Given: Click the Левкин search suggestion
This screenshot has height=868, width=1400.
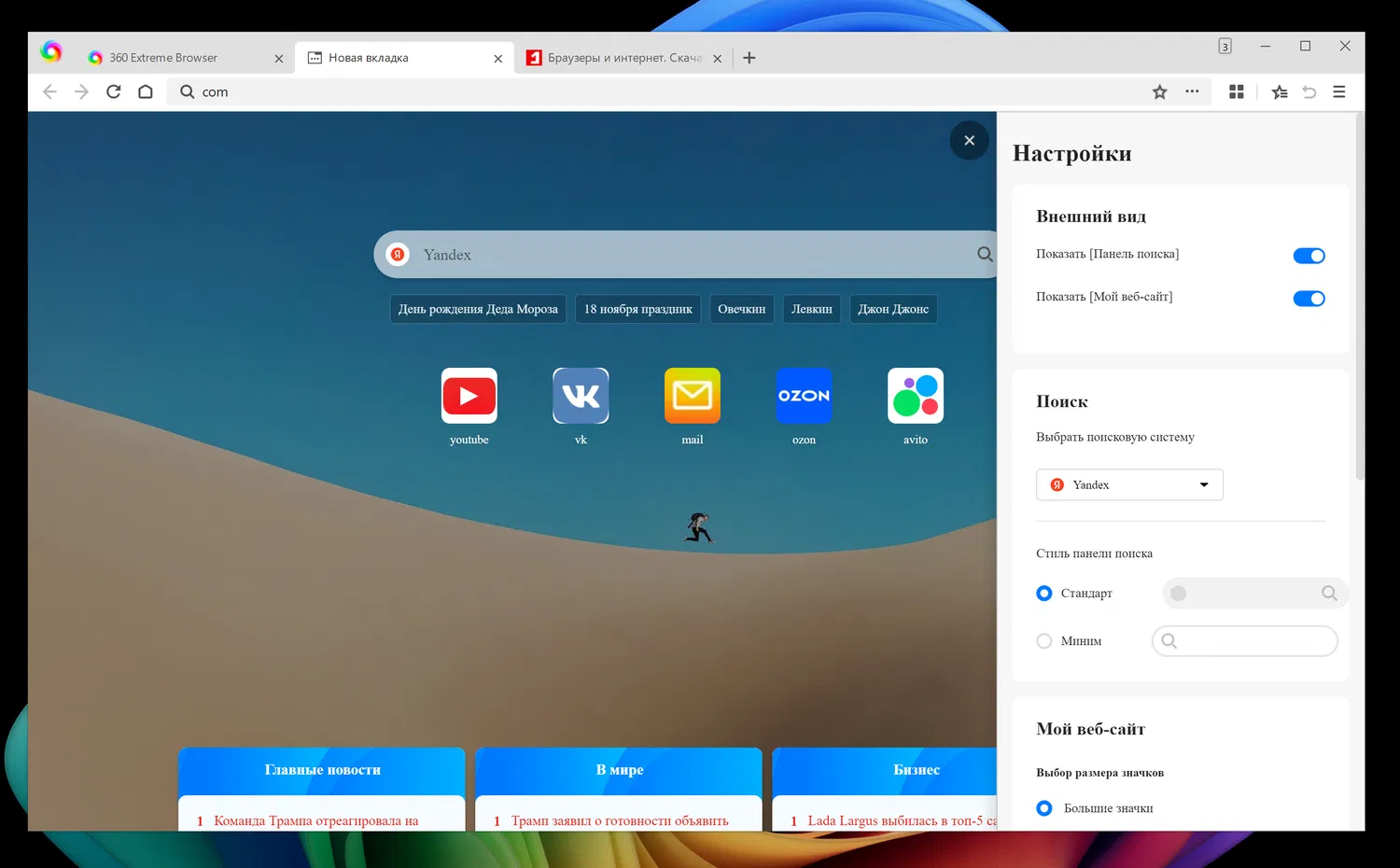Looking at the screenshot, I should 812,309.
